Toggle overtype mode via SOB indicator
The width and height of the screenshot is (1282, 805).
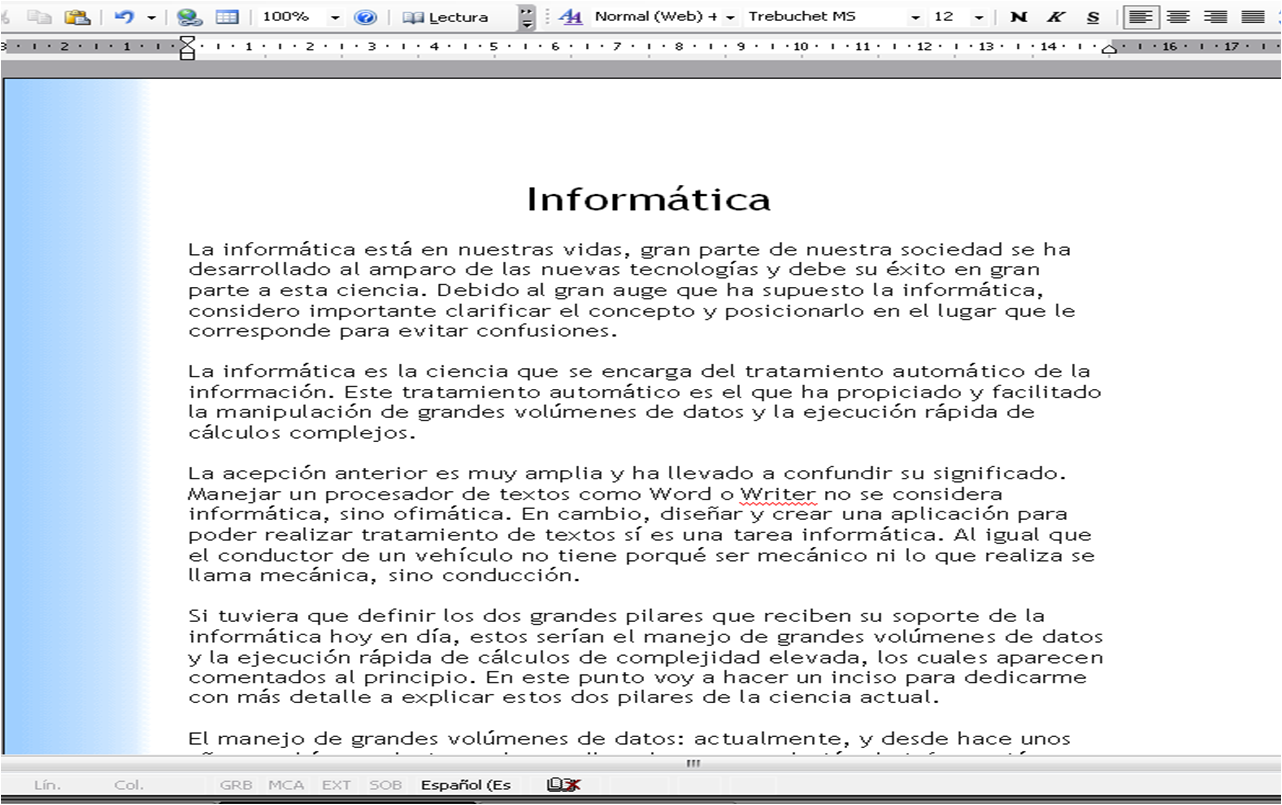pos(386,784)
